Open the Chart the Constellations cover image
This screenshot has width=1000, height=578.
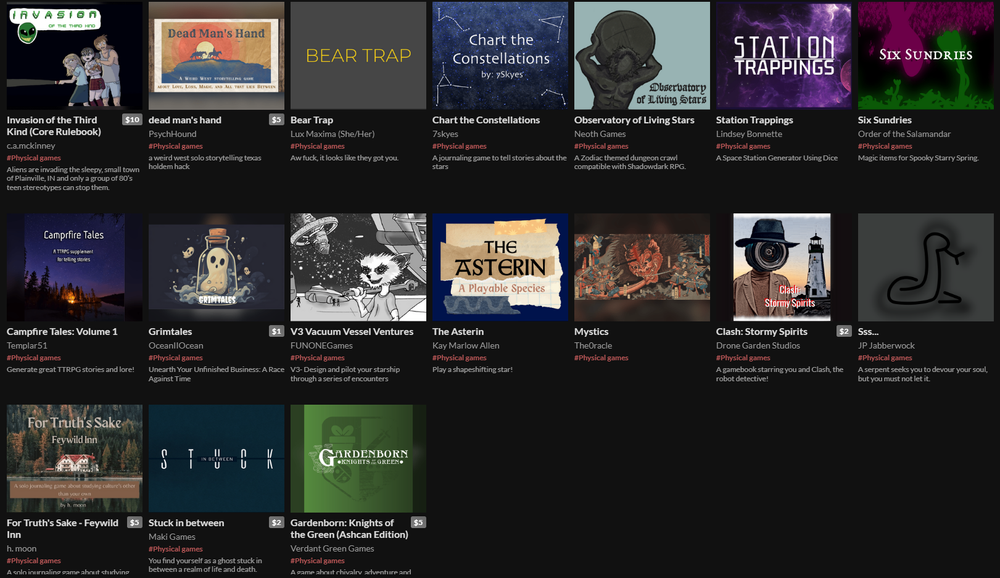(x=500, y=56)
